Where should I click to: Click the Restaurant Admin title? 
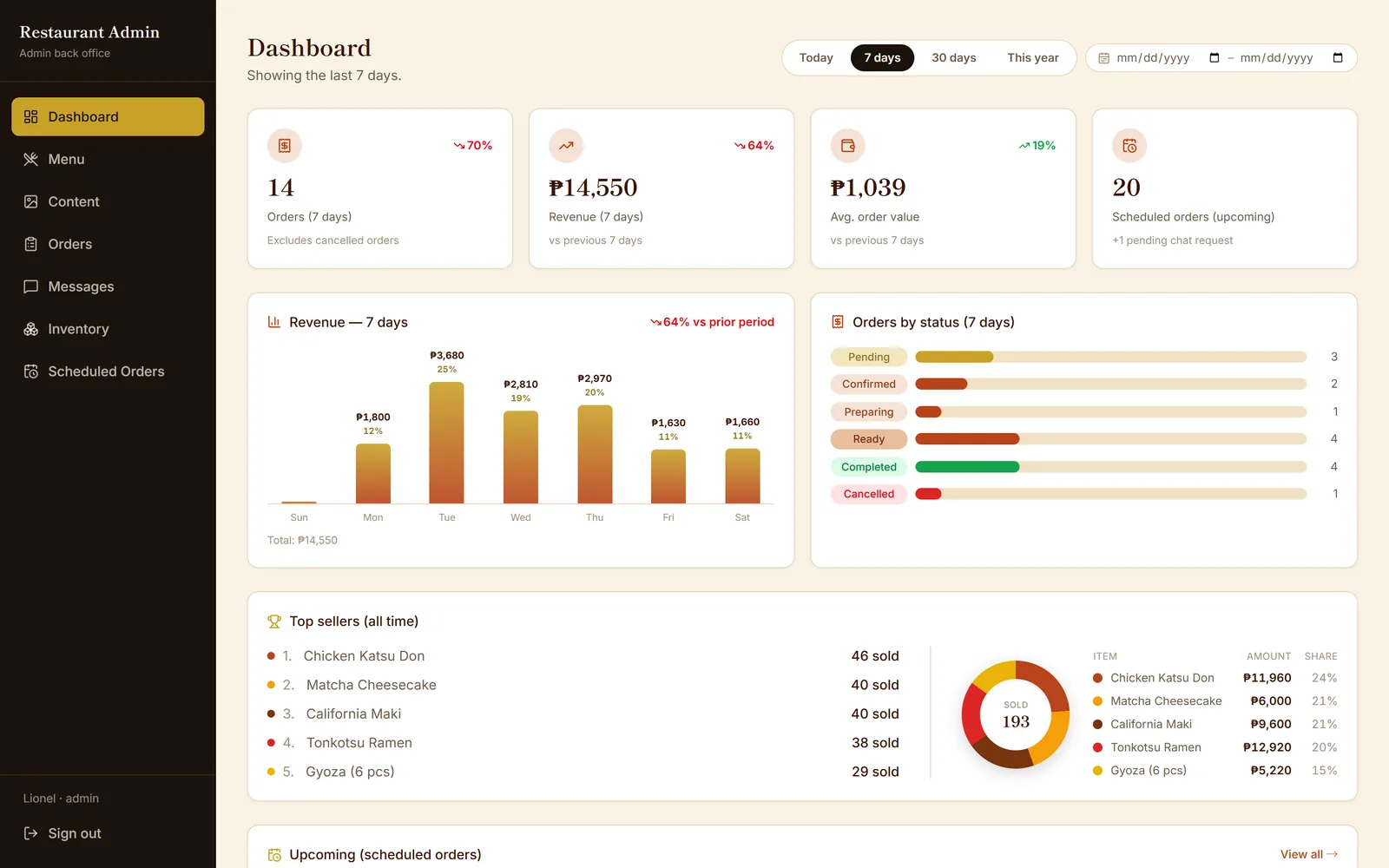(x=89, y=32)
